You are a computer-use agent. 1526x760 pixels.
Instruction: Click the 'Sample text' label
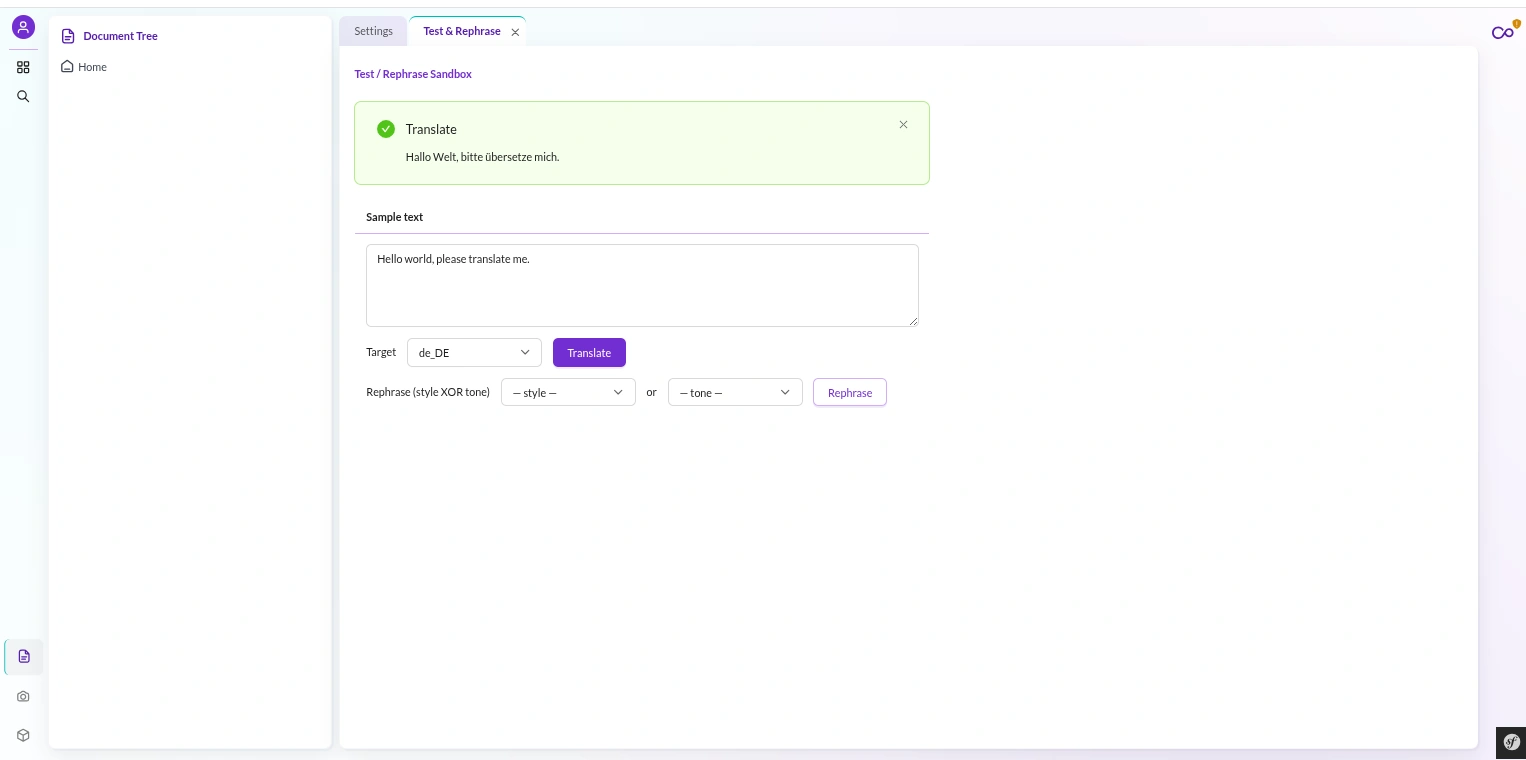394,217
